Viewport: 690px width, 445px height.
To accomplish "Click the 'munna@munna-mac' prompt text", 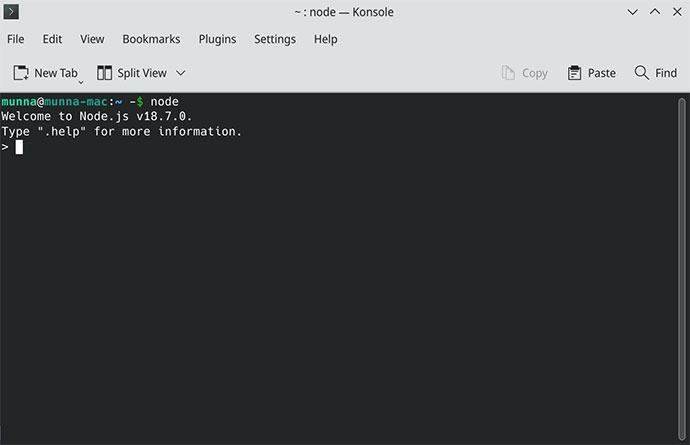I will click(x=55, y=102).
